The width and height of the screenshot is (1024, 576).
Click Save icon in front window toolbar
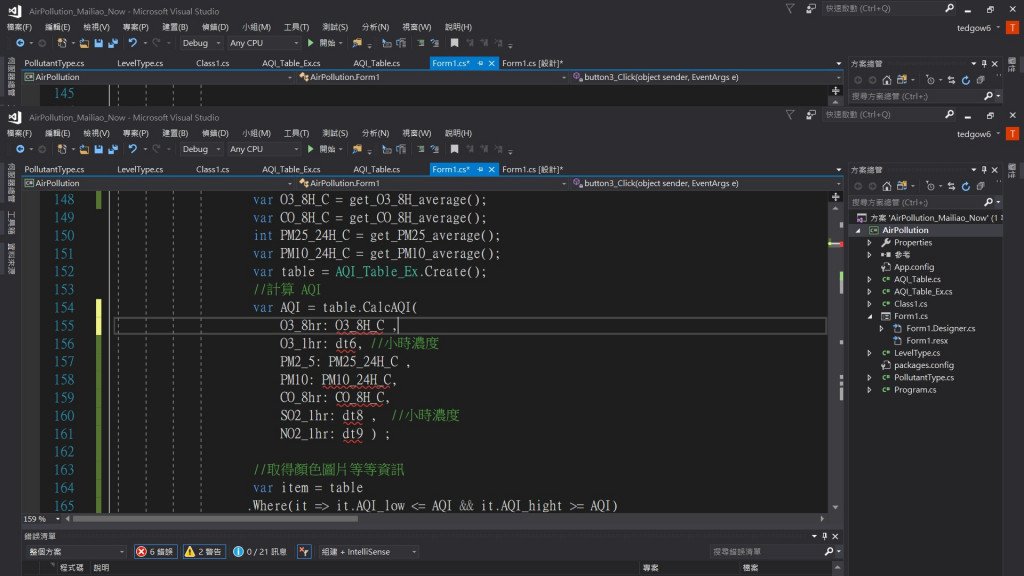(x=98, y=149)
